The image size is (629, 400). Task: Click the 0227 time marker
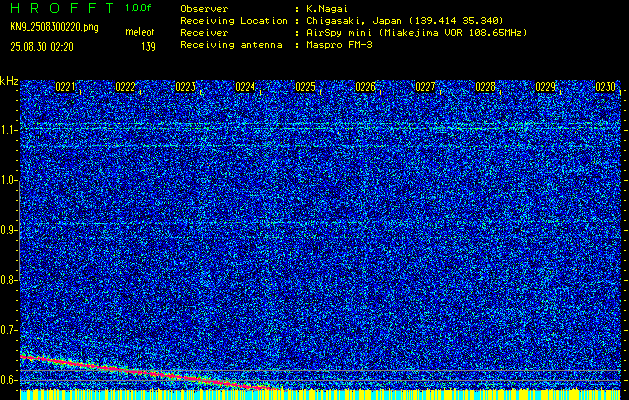click(x=425, y=87)
